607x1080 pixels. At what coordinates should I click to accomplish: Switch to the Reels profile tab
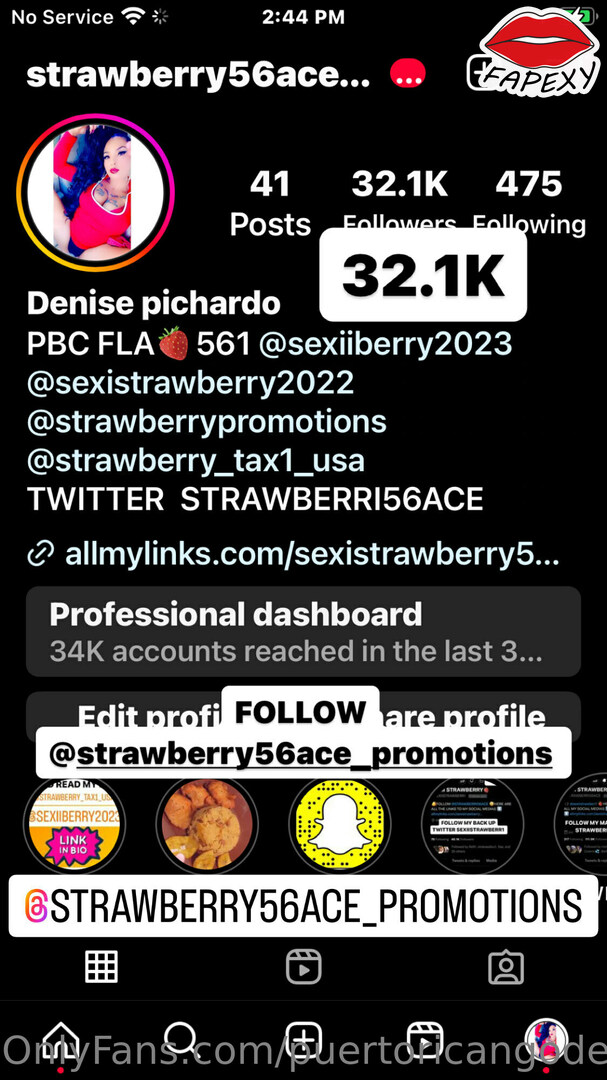(303, 966)
